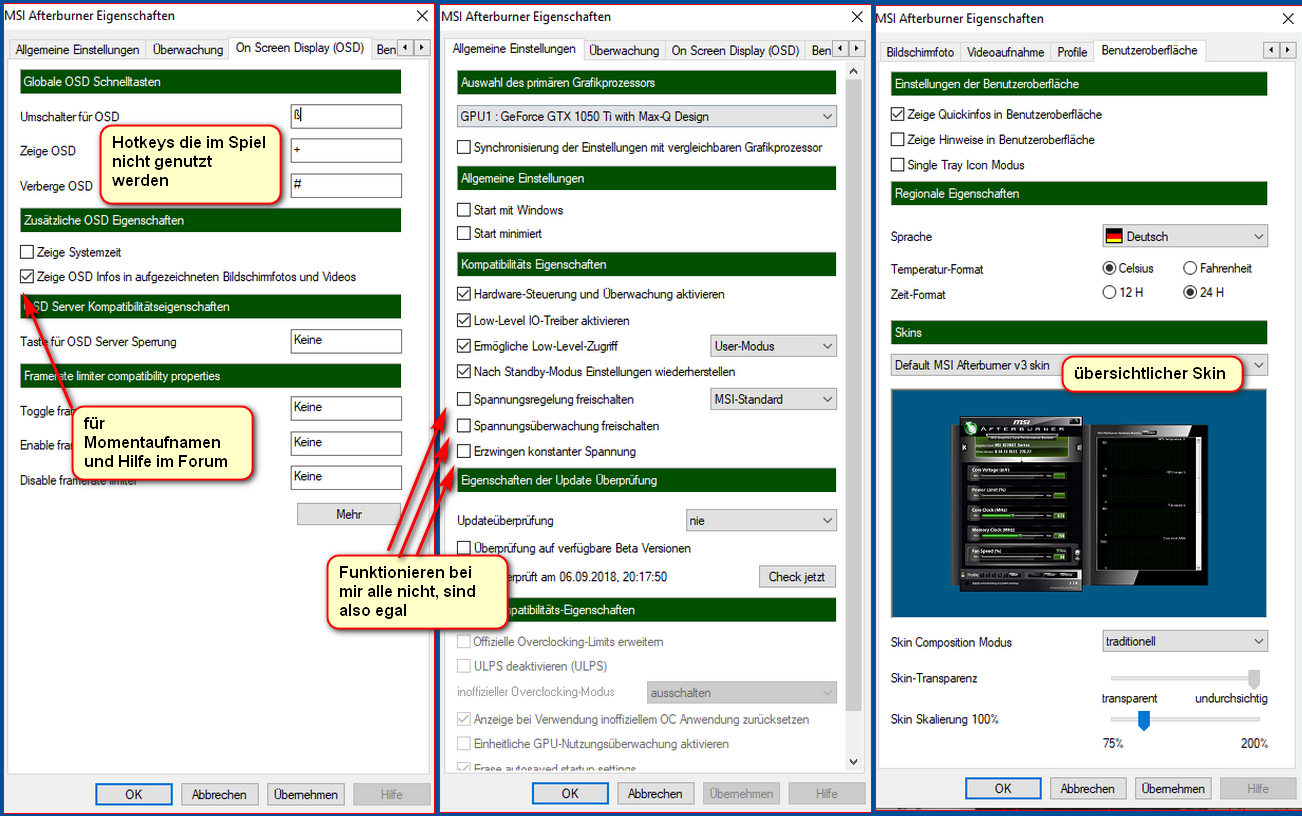Toggle Zeige OSD Infos in aufgezeichneten Bildschirmfotos
Viewport: 1302px width, 816px height.
click(x=27, y=277)
